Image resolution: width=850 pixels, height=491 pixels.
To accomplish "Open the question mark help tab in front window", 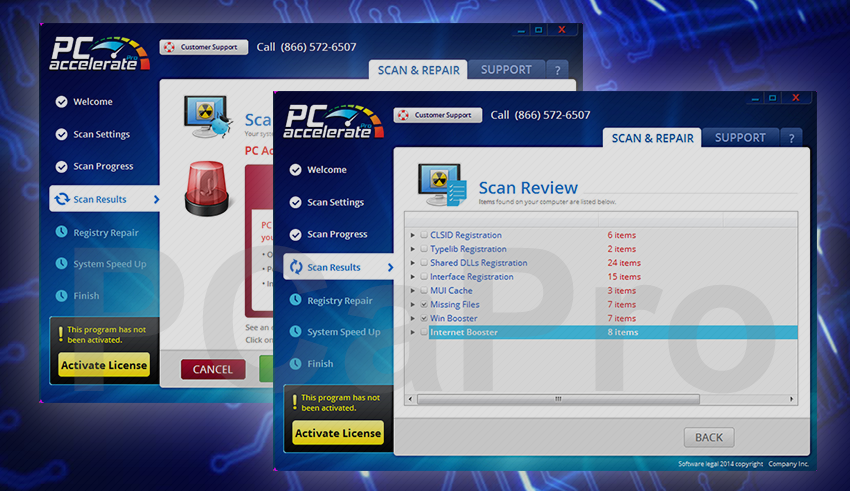I will pos(791,138).
